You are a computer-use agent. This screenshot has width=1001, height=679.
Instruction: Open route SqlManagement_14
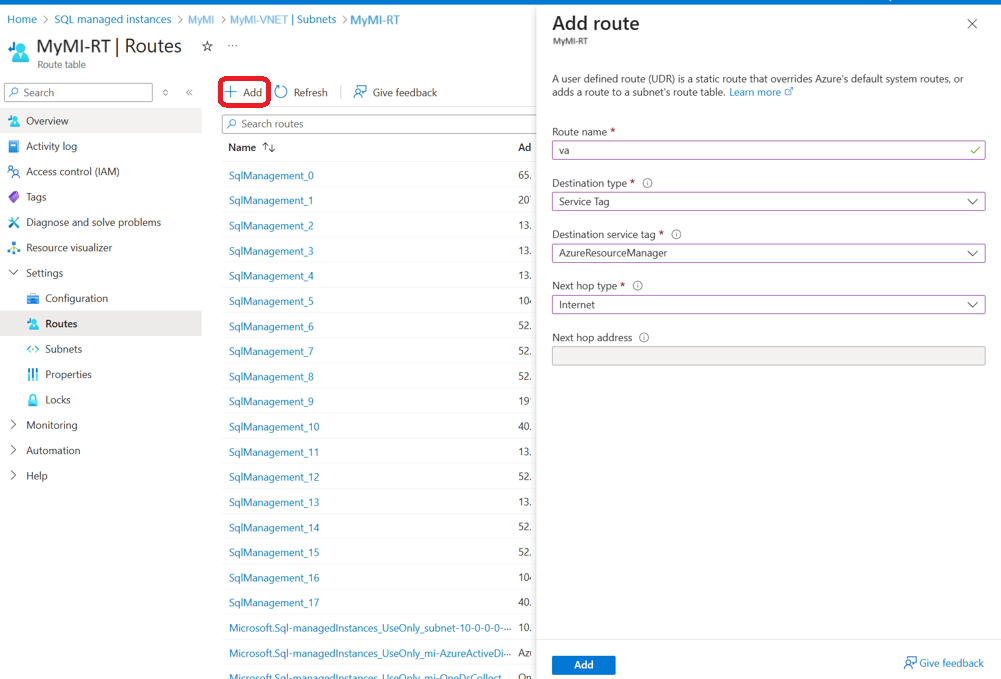274,528
